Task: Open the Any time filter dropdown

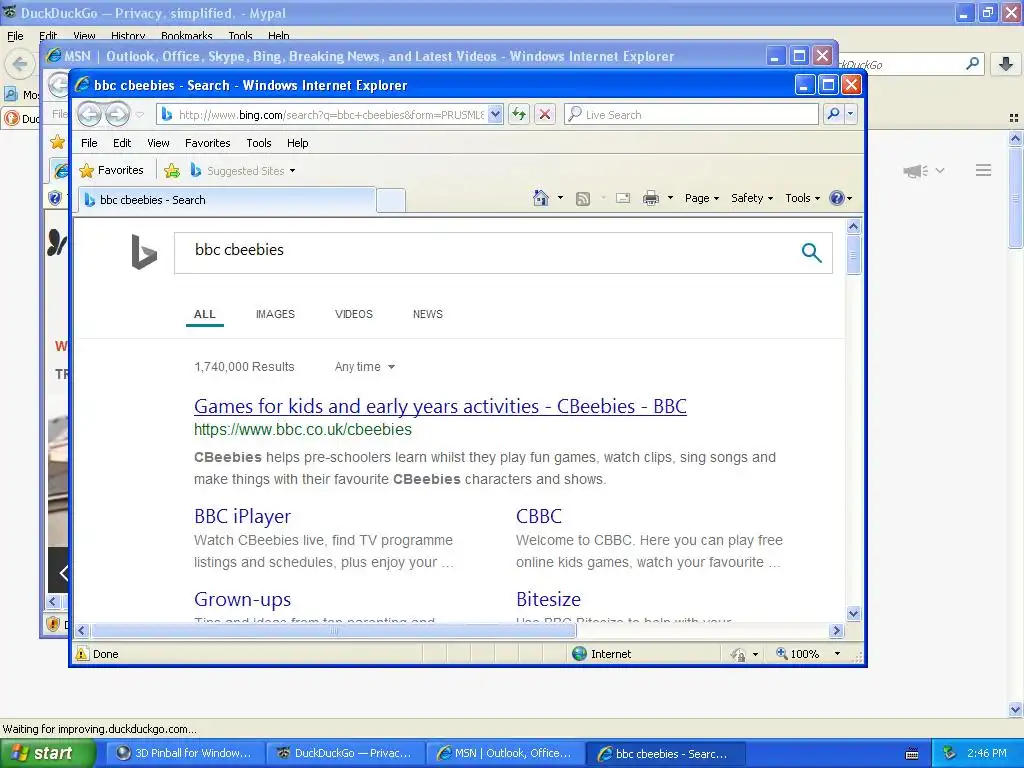Action: [x=364, y=366]
